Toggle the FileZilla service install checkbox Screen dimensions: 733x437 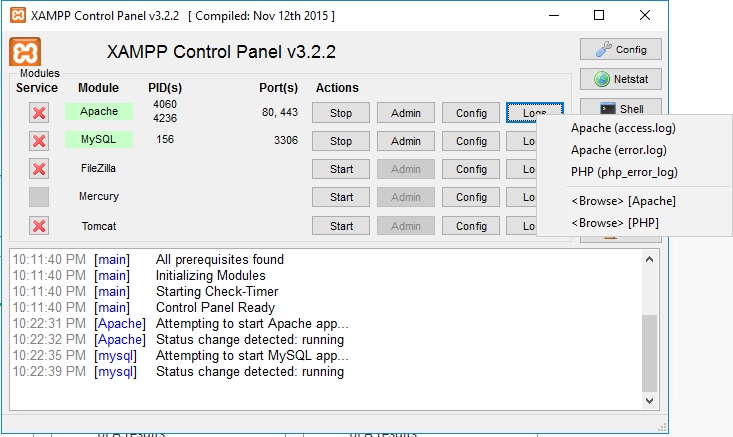pos(39,169)
